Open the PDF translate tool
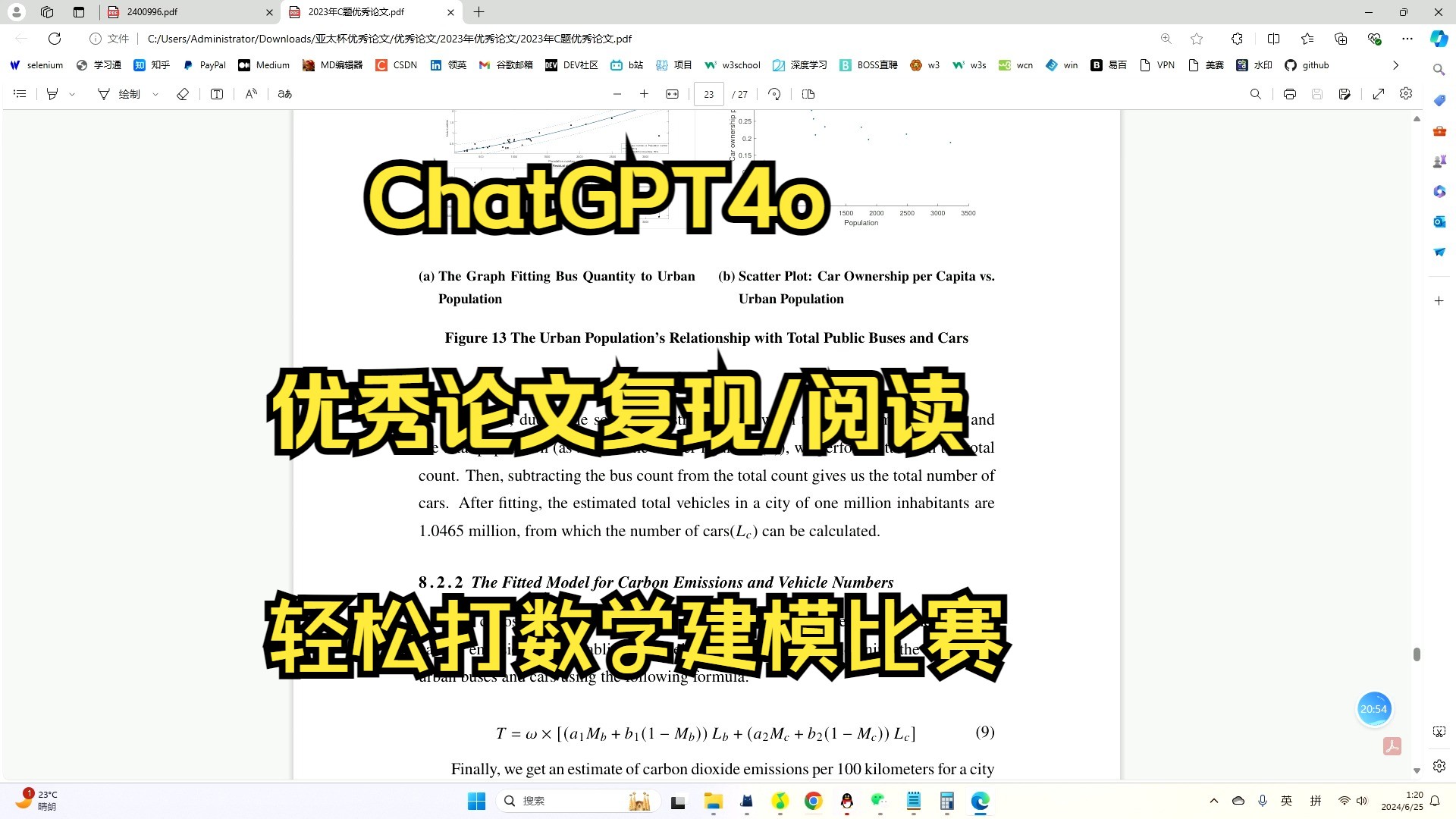Image resolution: width=1456 pixels, height=819 pixels. pos(285,94)
